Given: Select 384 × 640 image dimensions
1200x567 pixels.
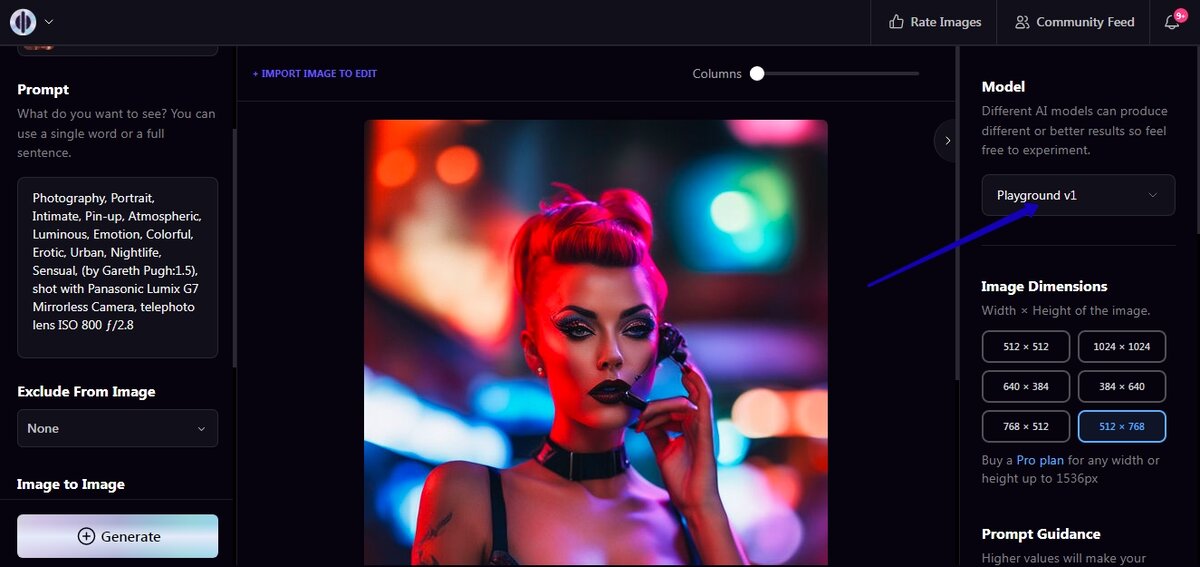Looking at the screenshot, I should pyautogui.click(x=1122, y=386).
